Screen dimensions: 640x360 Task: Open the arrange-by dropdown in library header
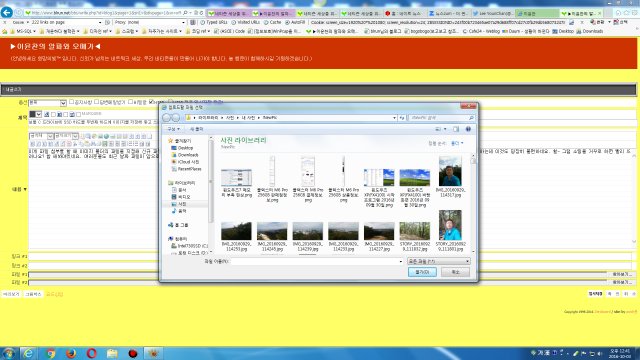[x=457, y=143]
